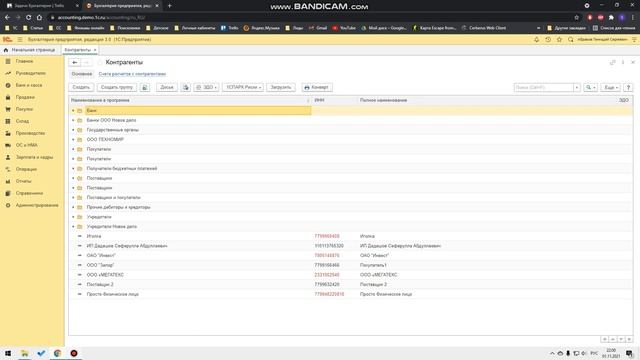Click the Создать button

point(81,87)
